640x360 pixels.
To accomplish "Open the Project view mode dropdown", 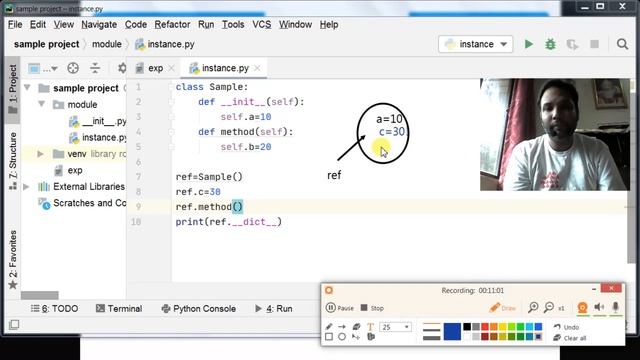I will [x=43, y=68].
